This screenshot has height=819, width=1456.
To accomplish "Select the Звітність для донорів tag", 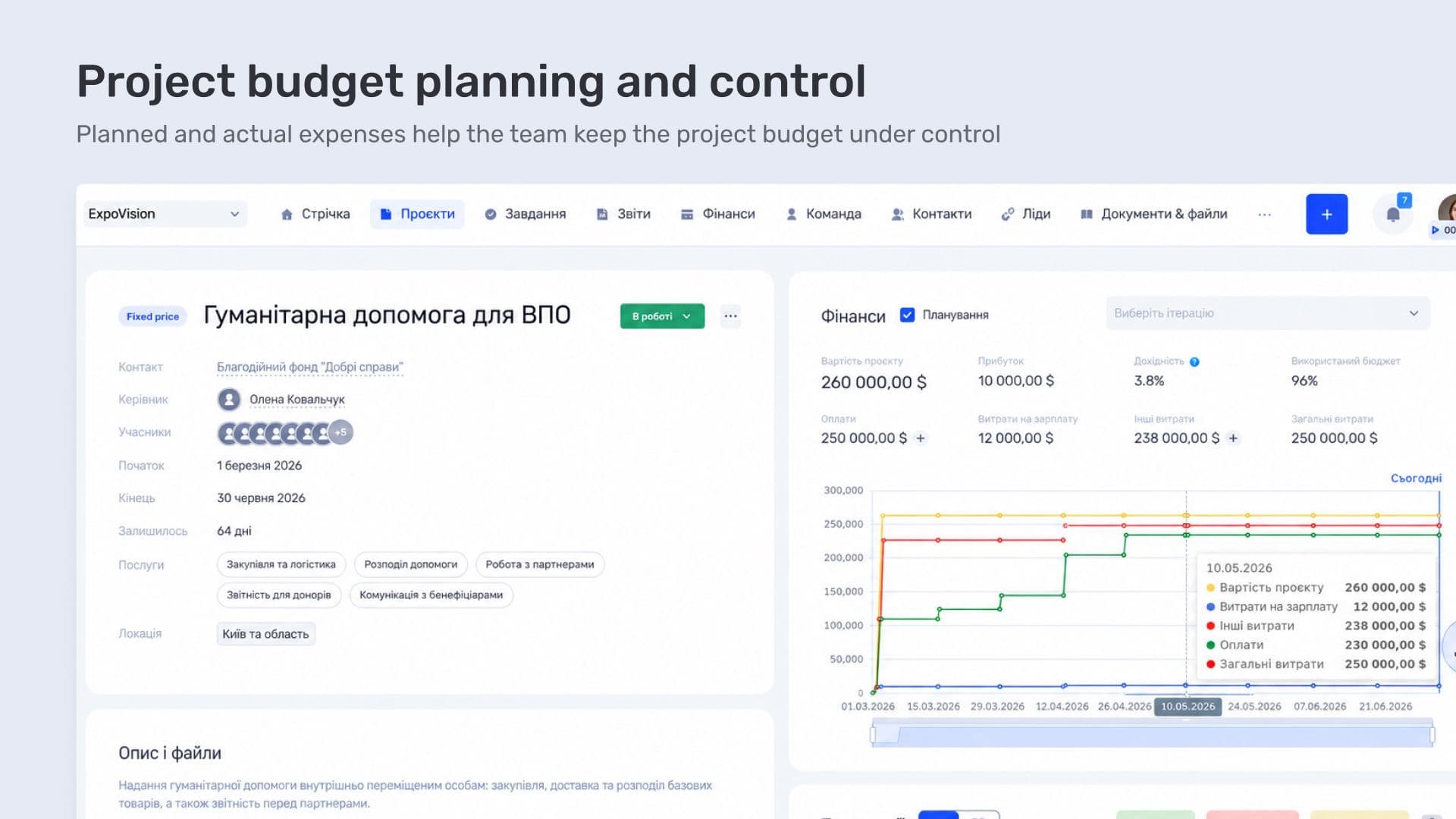I will coord(279,595).
